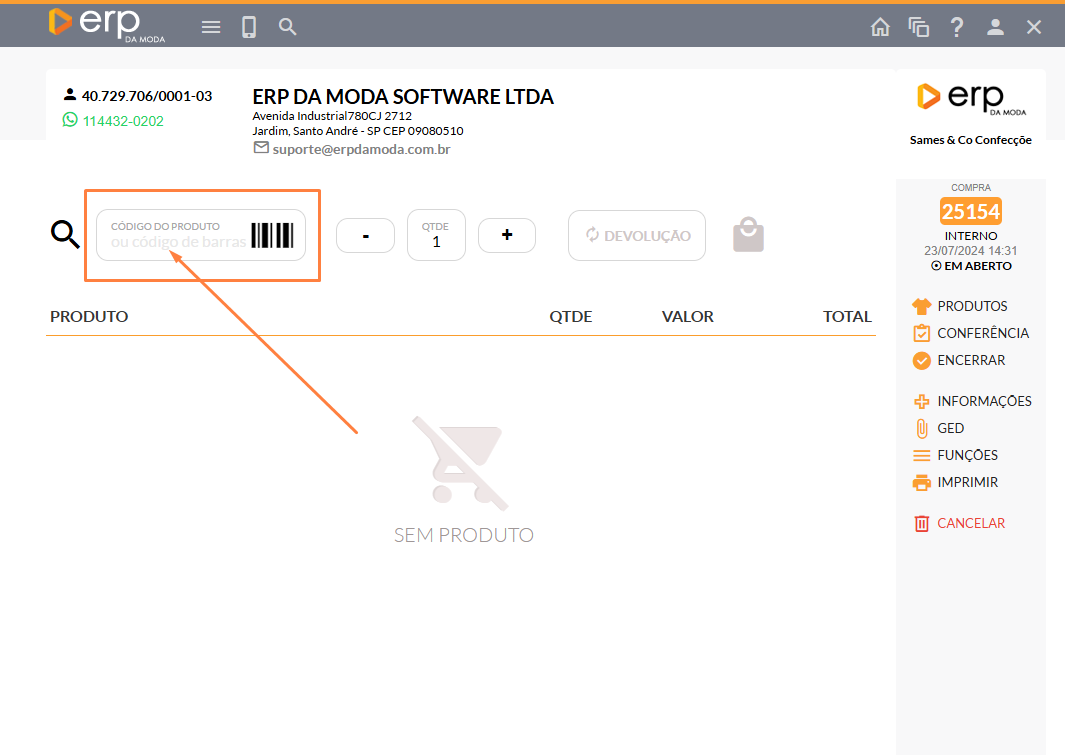Open the Funções menu

(x=966, y=455)
